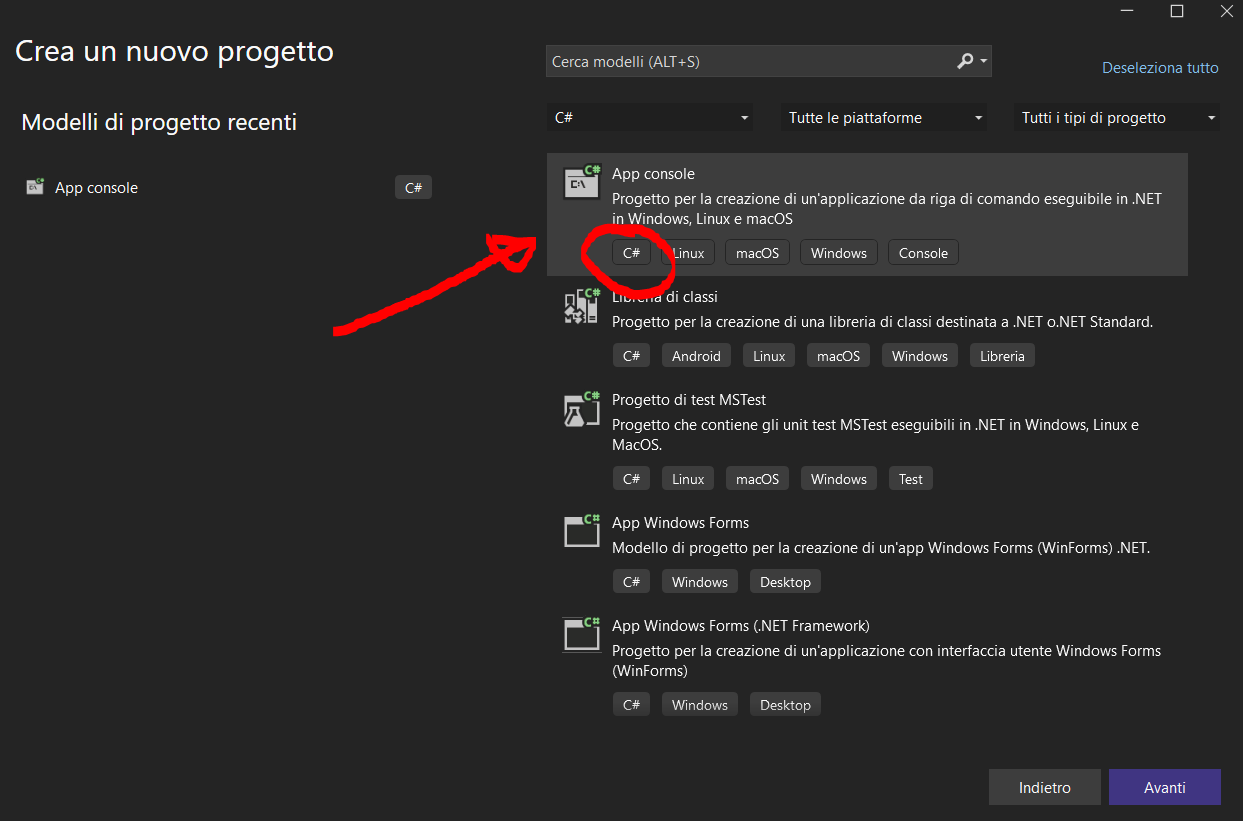Click the Console tag under App console
Image resolution: width=1243 pixels, height=821 pixels.
click(923, 253)
